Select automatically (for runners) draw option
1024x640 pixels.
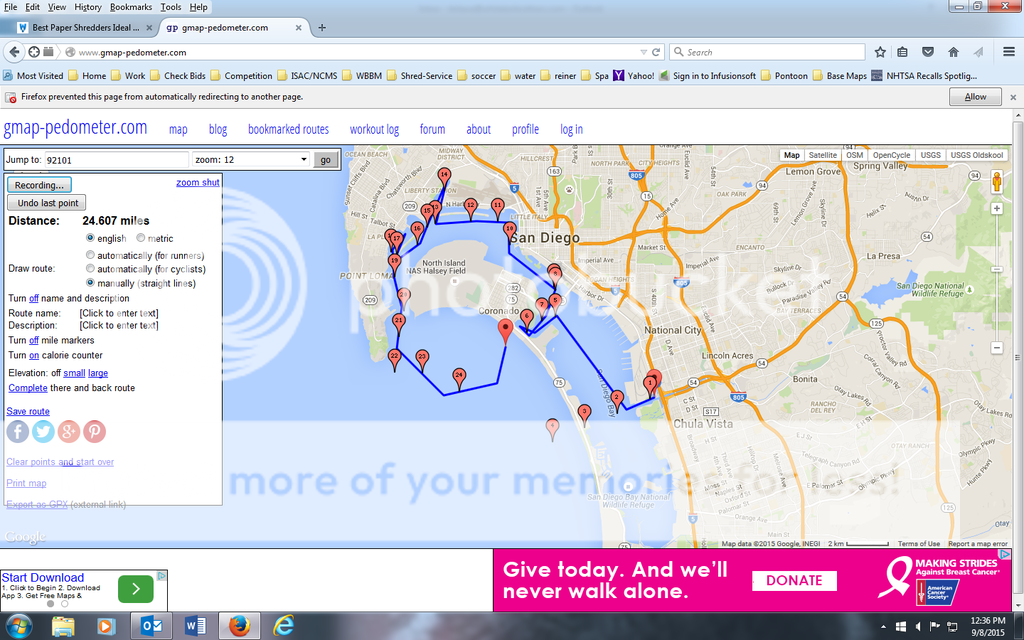91,254
